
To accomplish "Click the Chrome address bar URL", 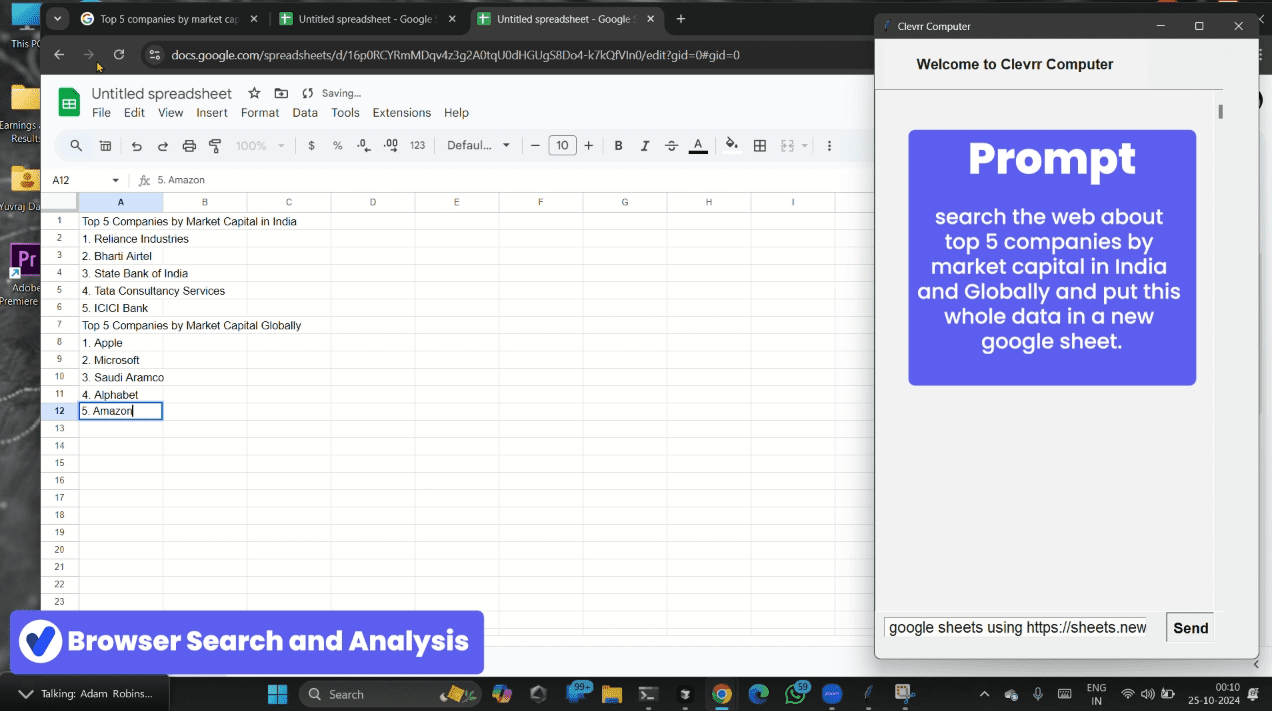I will tap(455, 55).
